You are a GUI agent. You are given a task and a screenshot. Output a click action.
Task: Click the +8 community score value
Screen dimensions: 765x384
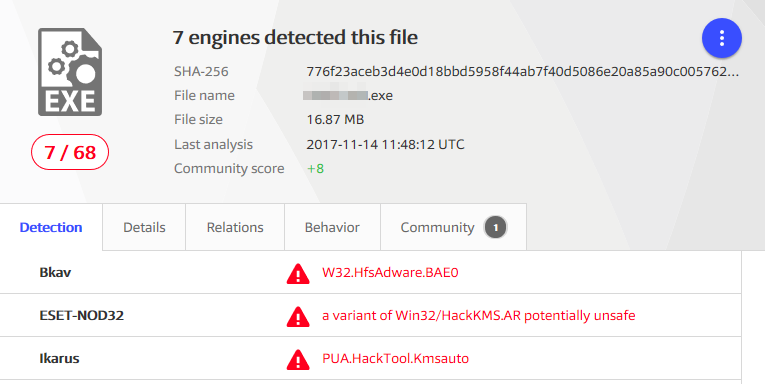[x=315, y=168]
